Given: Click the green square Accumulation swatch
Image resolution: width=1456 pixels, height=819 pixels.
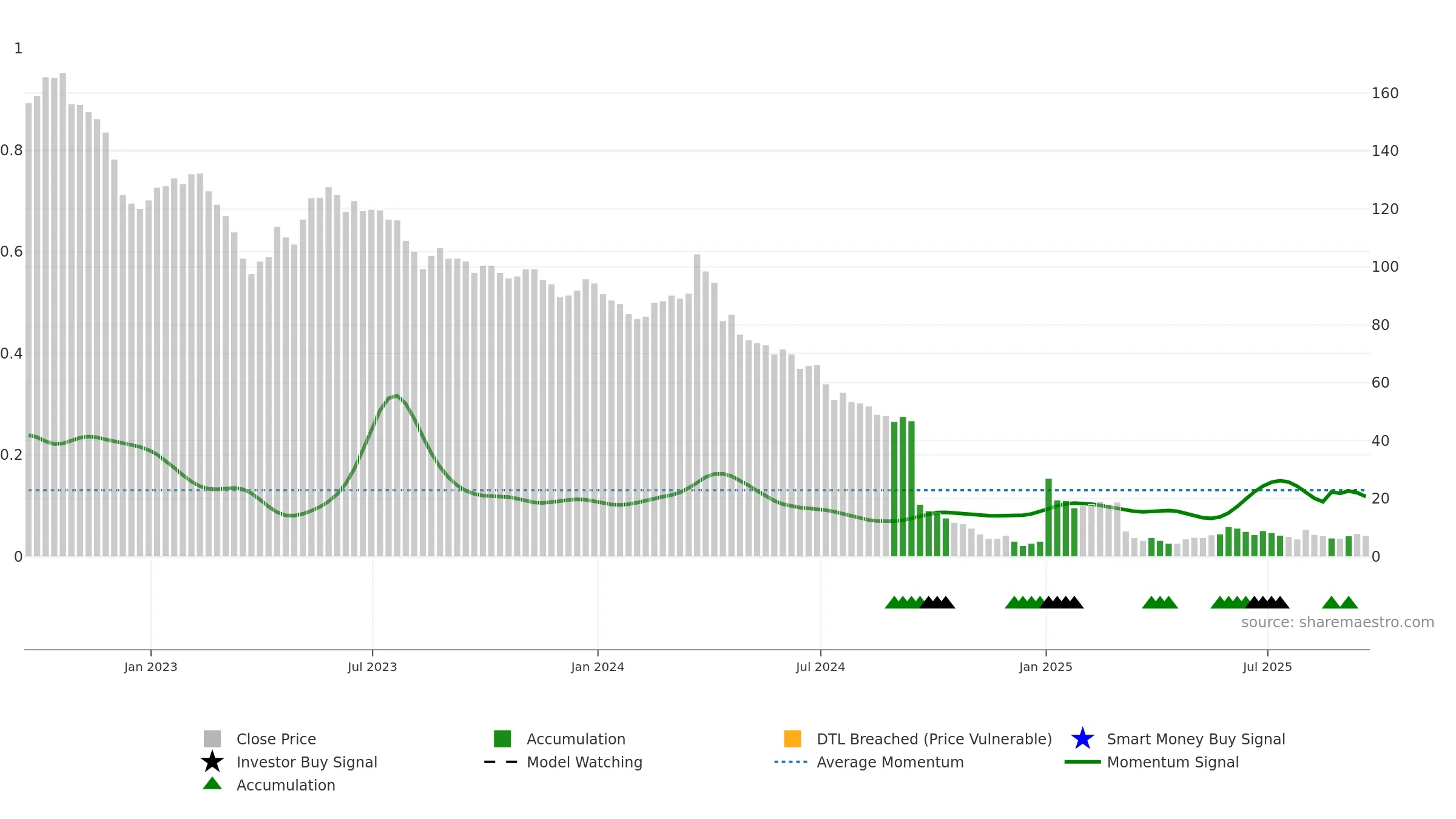Looking at the screenshot, I should tap(502, 739).
